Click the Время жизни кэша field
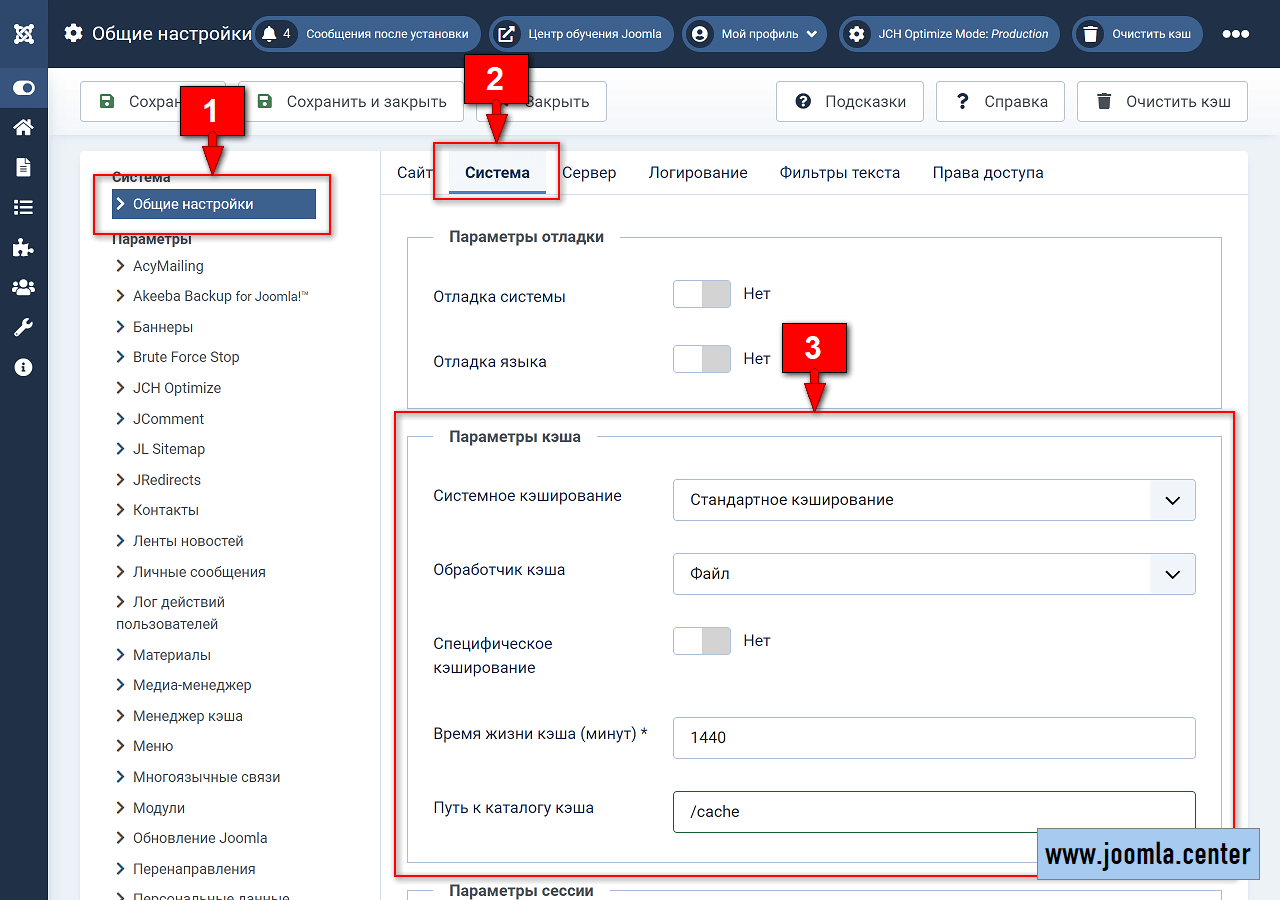 934,738
